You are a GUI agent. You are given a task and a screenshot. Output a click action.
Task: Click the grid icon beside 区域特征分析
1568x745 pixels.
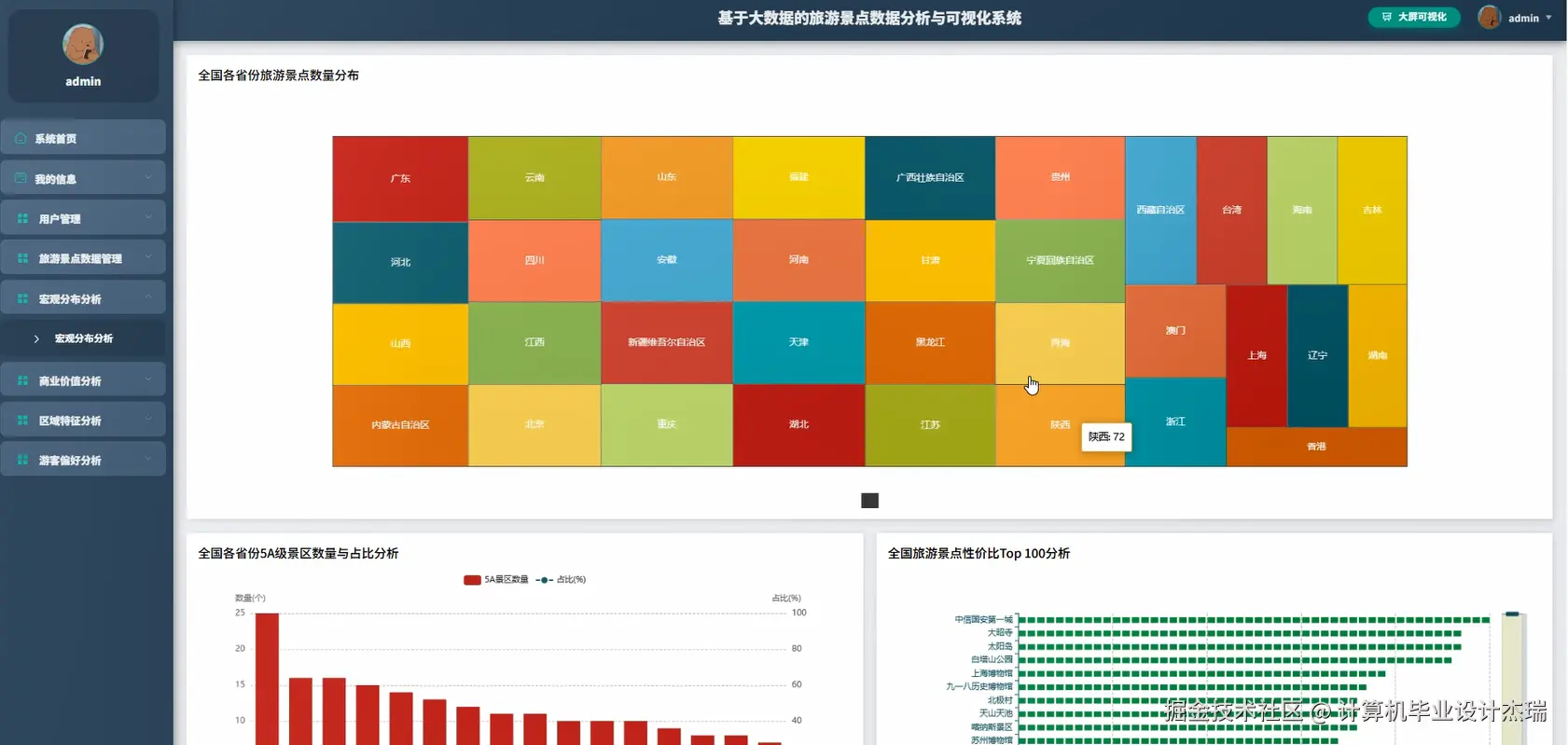(22, 421)
